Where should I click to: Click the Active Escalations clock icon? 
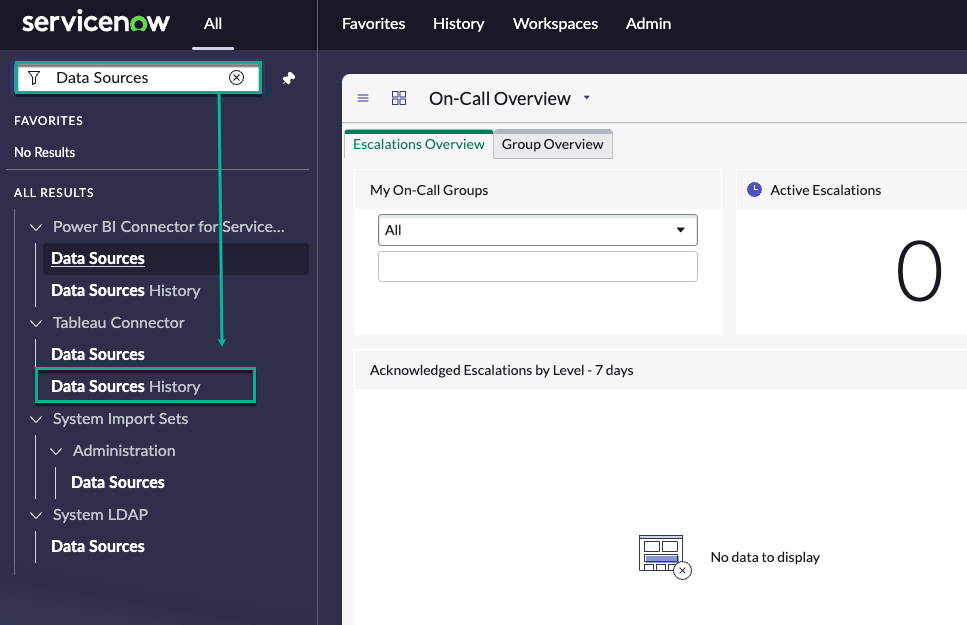point(755,190)
